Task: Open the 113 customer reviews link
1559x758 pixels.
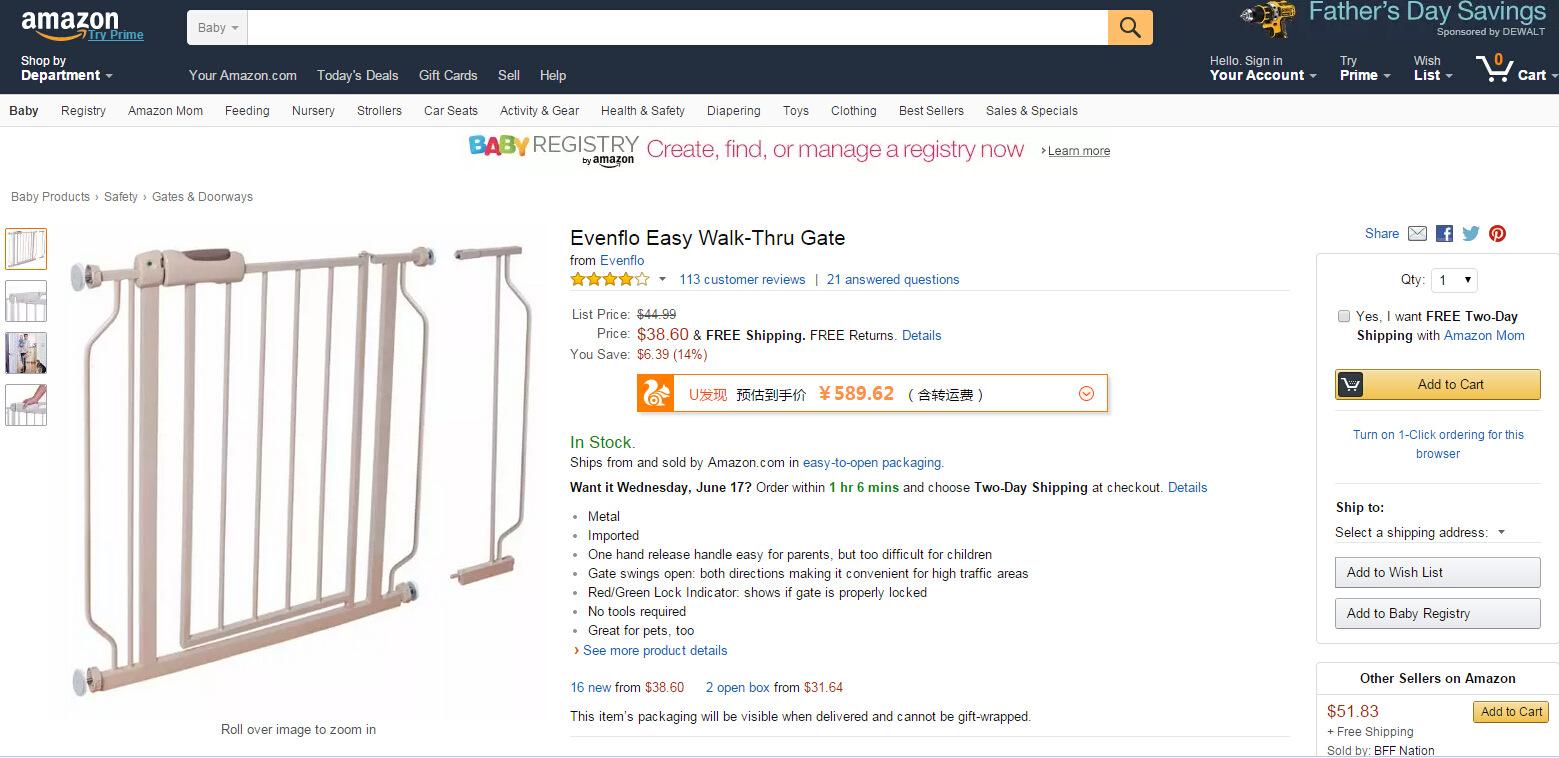Action: click(x=742, y=280)
